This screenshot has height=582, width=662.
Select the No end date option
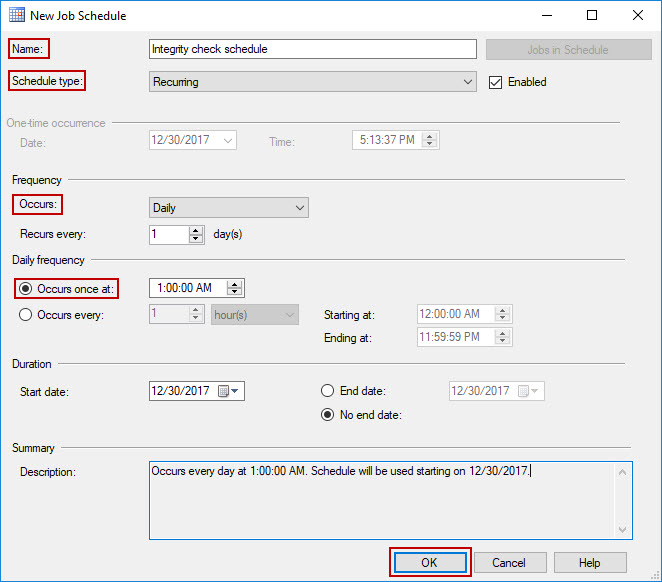[x=327, y=415]
